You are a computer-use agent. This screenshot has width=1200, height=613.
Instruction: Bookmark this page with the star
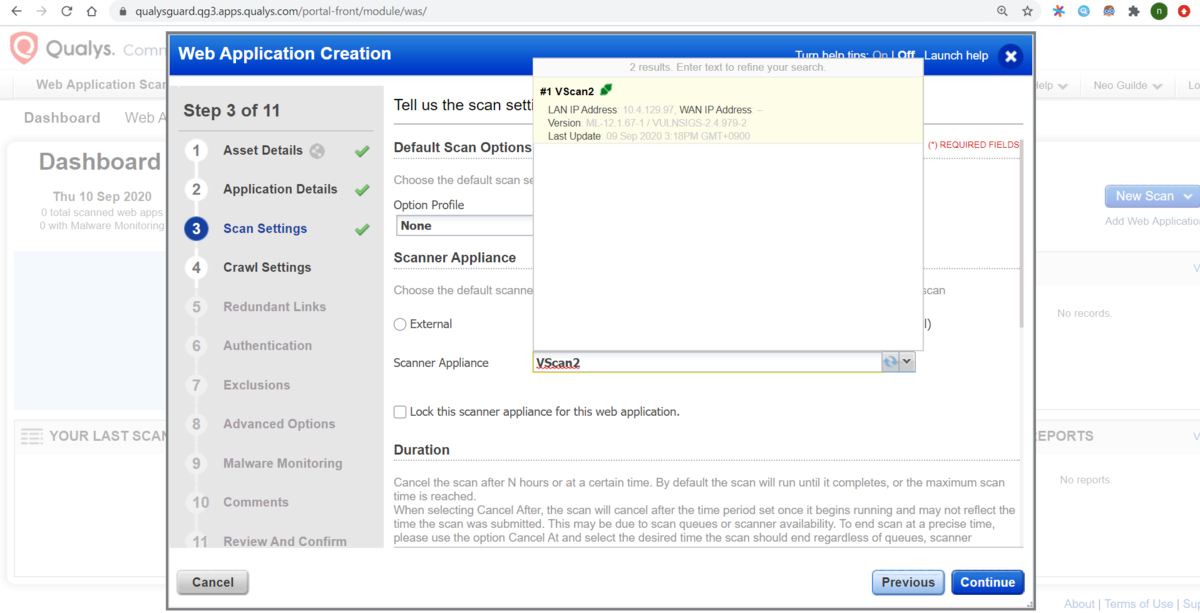[x=1027, y=12]
